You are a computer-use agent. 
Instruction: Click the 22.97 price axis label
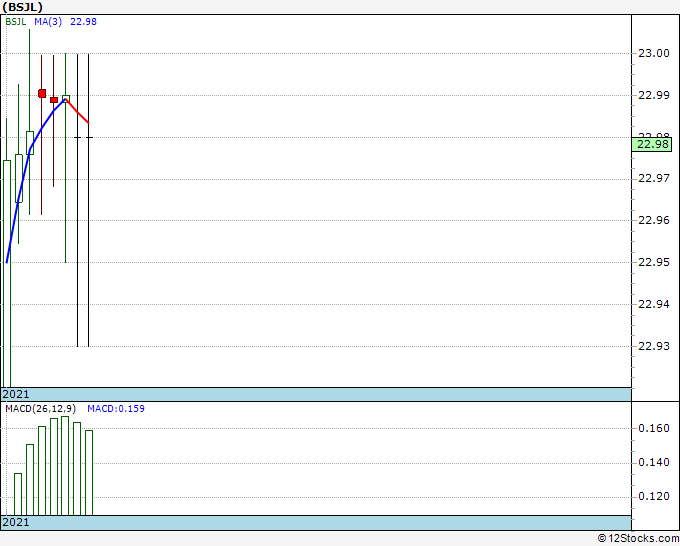[654, 178]
